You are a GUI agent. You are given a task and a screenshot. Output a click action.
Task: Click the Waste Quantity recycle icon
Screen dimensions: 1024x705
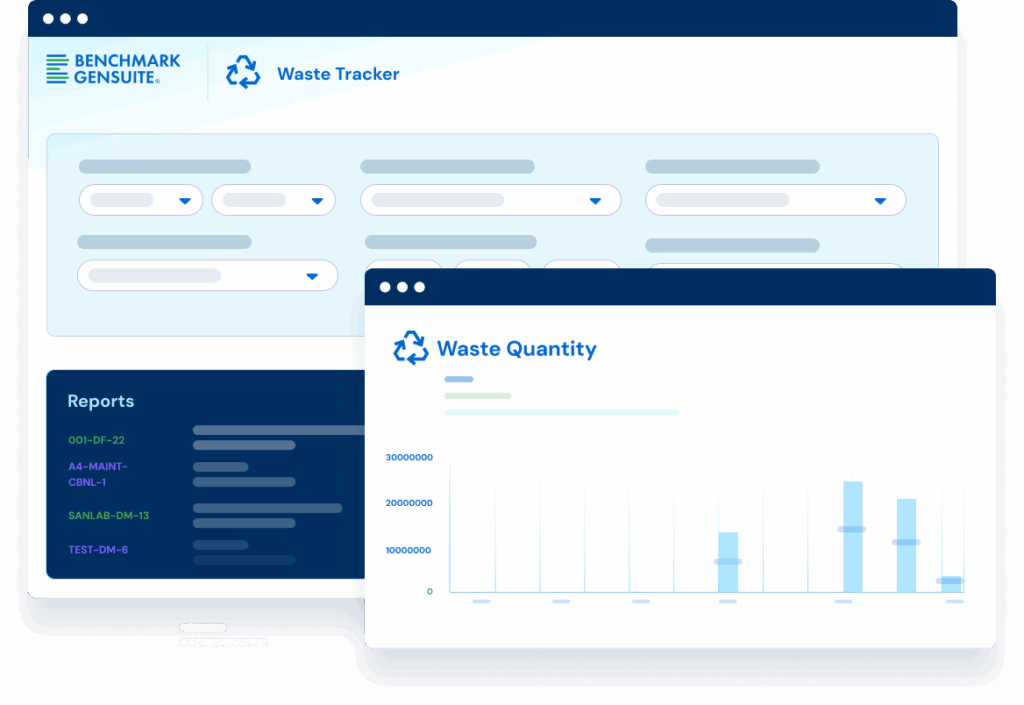410,348
